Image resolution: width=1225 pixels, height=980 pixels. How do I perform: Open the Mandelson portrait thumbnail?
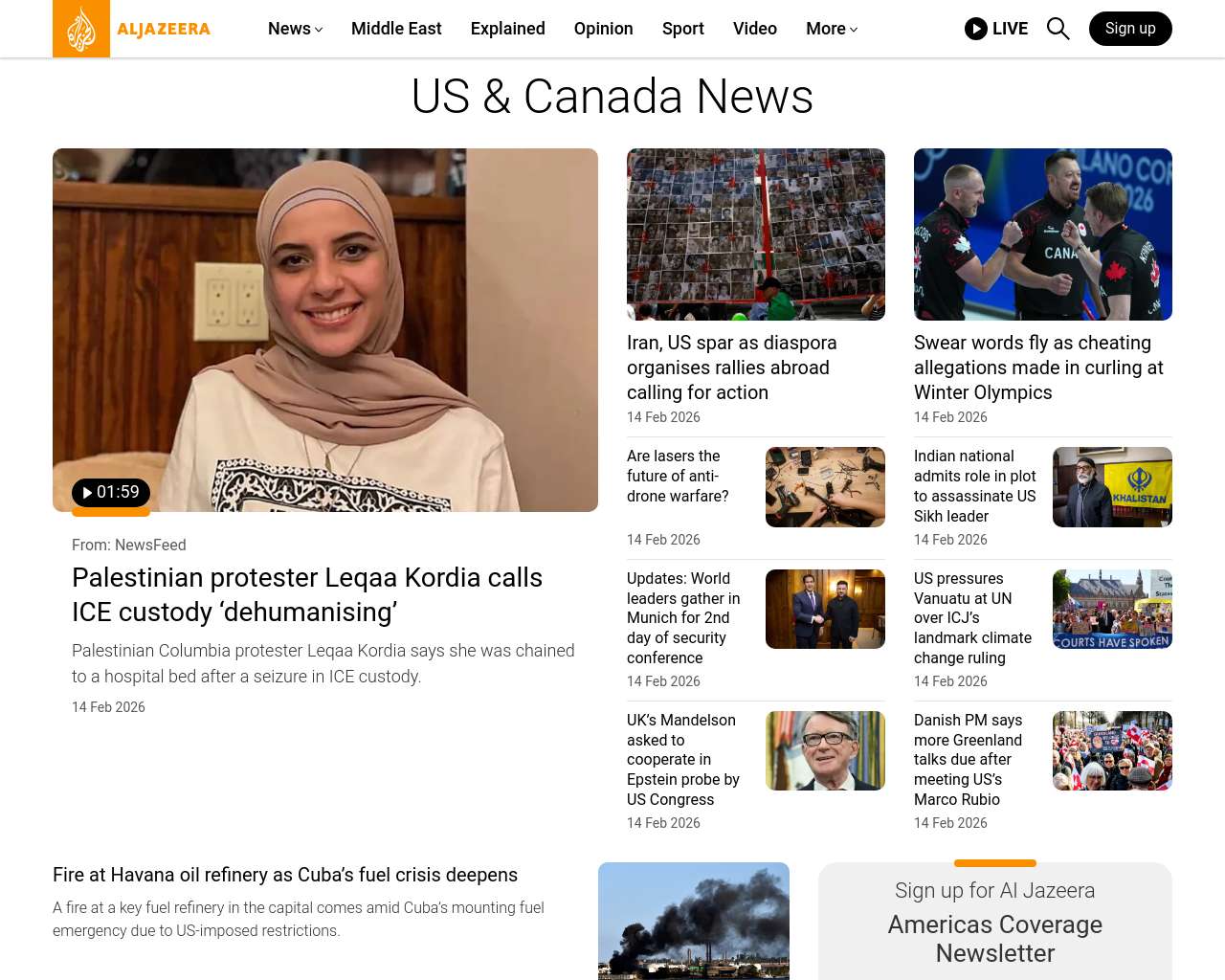pos(825,751)
